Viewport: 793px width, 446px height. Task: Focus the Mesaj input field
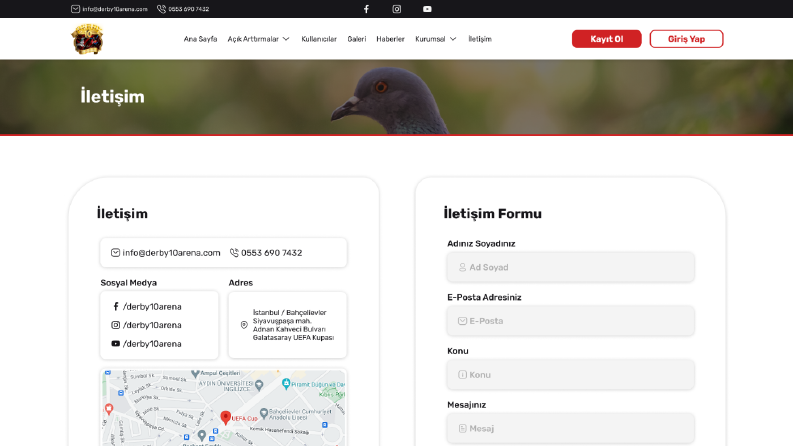(570, 428)
